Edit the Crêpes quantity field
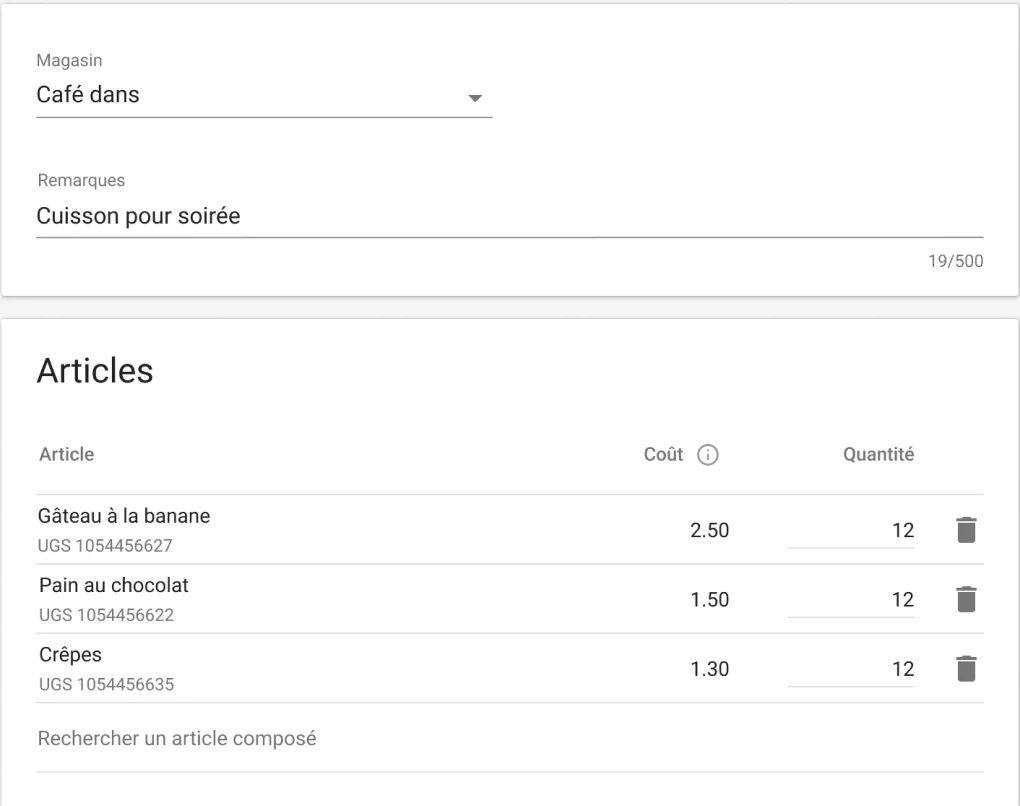Image resolution: width=1020 pixels, height=806 pixels. click(851, 670)
